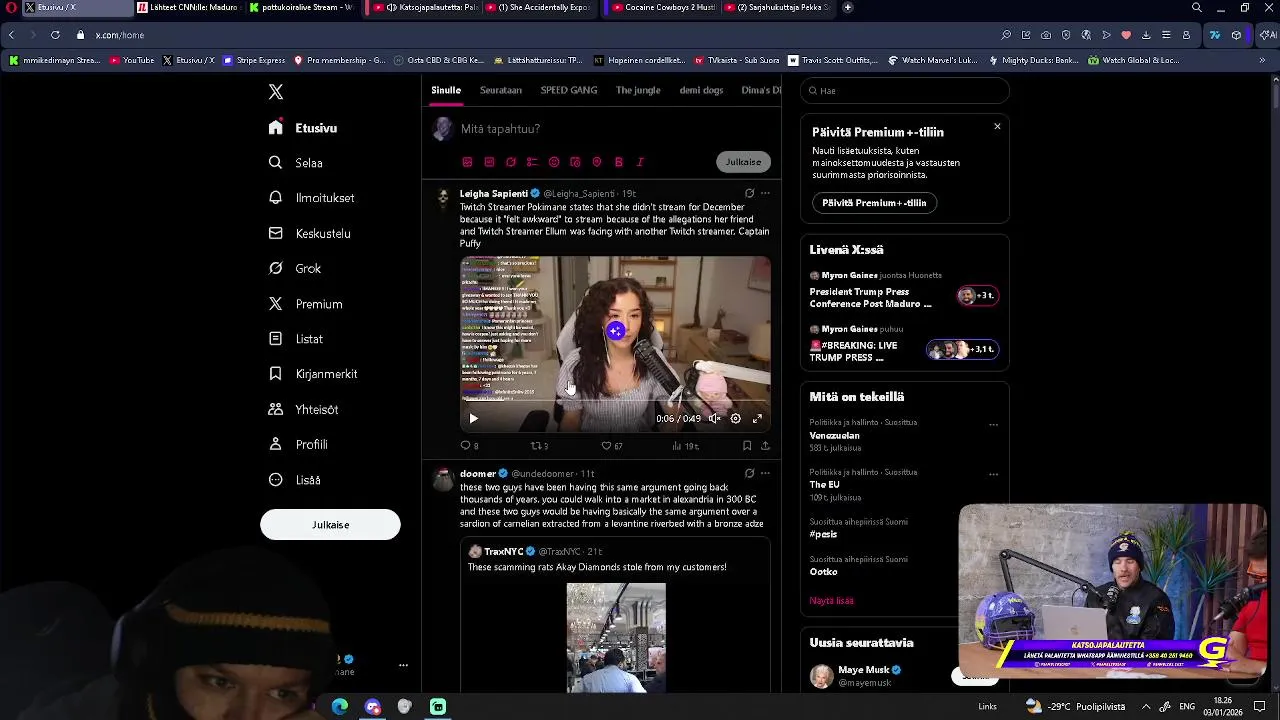The width and height of the screenshot is (1280, 720).
Task: Open Kirjanmerkit bookmarks
Action: pos(313,374)
